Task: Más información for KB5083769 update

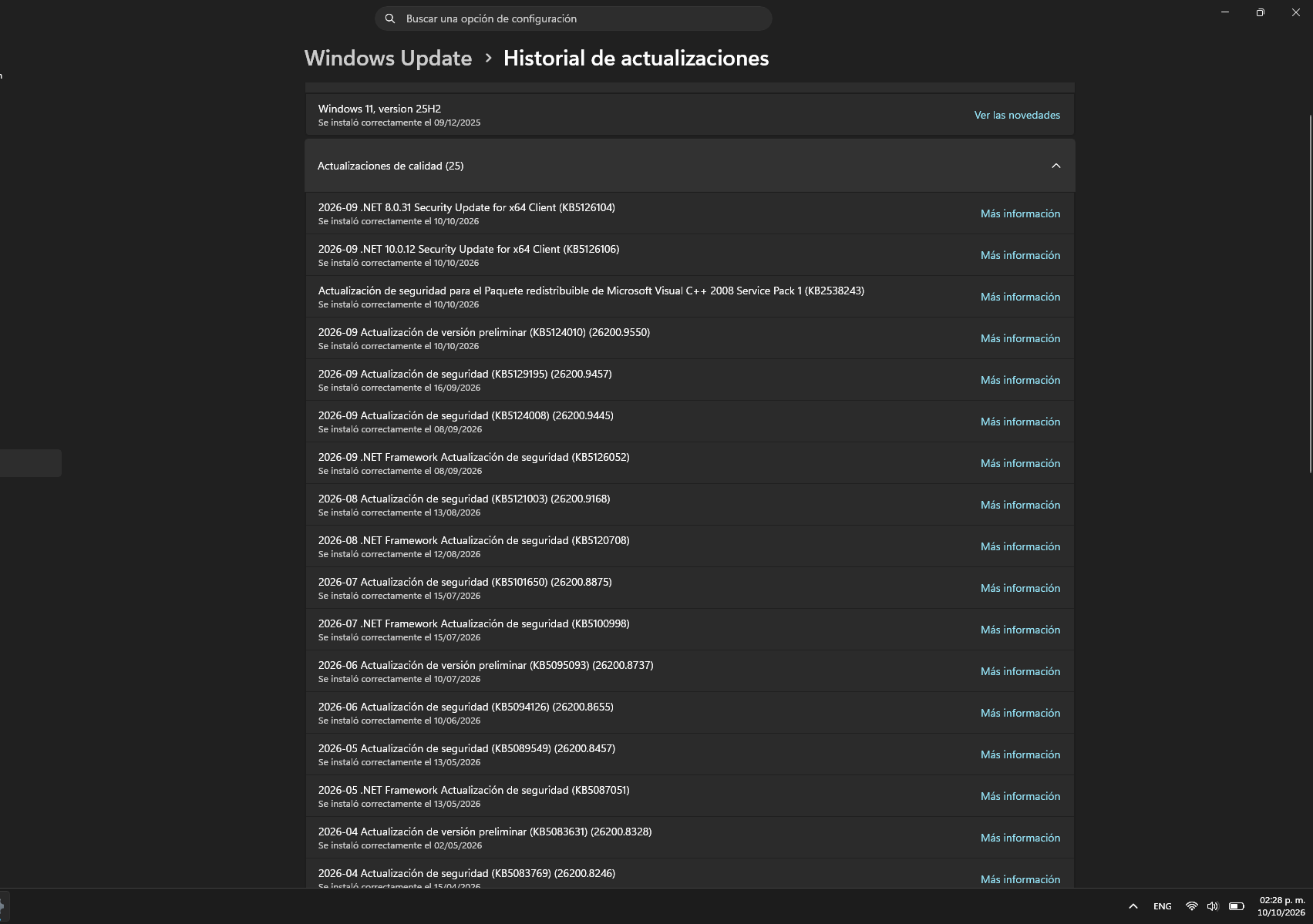Action: click(1020, 879)
